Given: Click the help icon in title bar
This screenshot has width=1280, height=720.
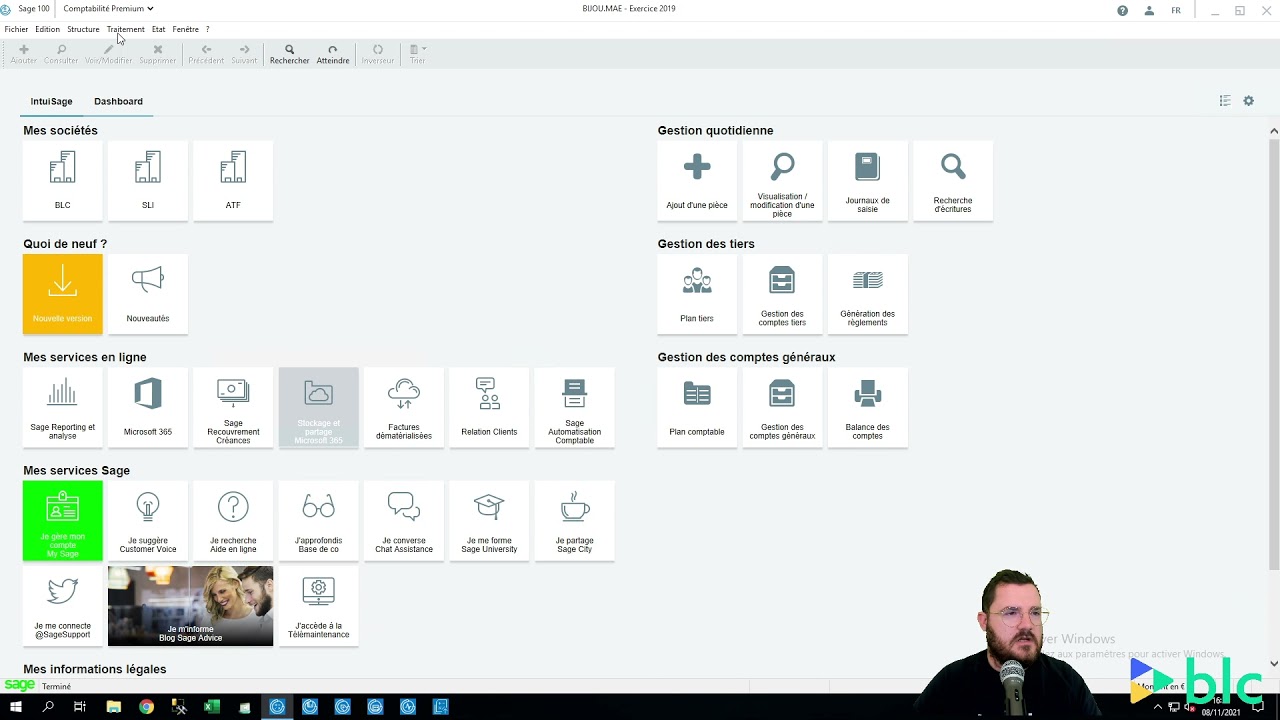Looking at the screenshot, I should pos(1122,10).
